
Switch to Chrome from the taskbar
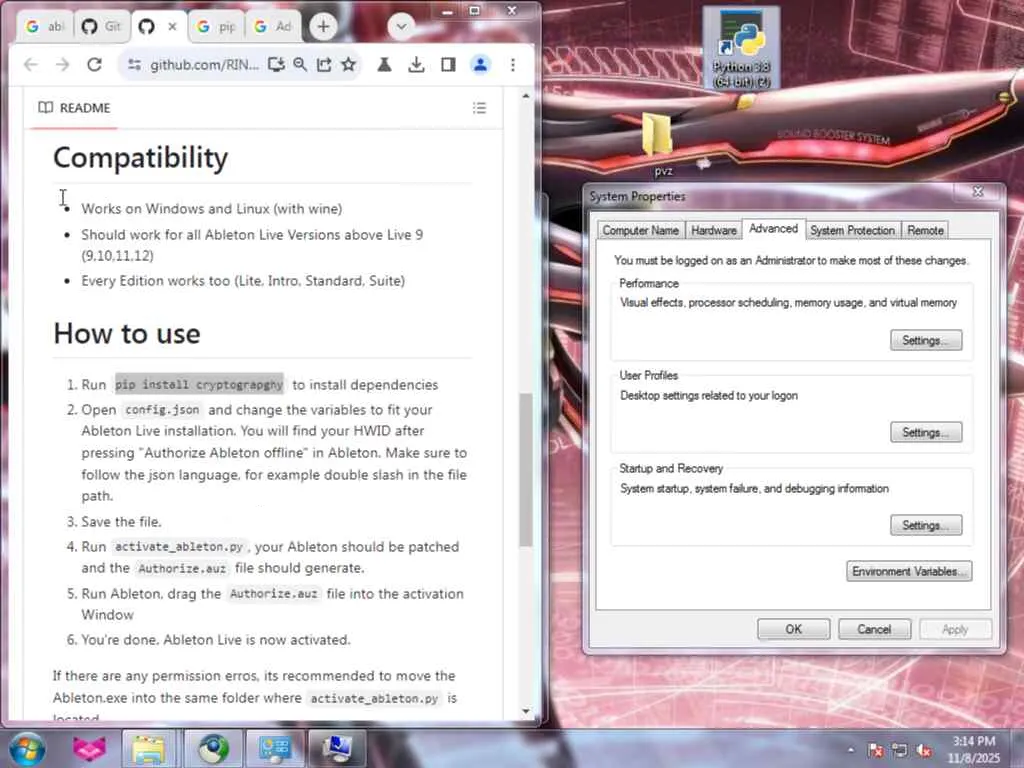pyautogui.click(x=213, y=748)
